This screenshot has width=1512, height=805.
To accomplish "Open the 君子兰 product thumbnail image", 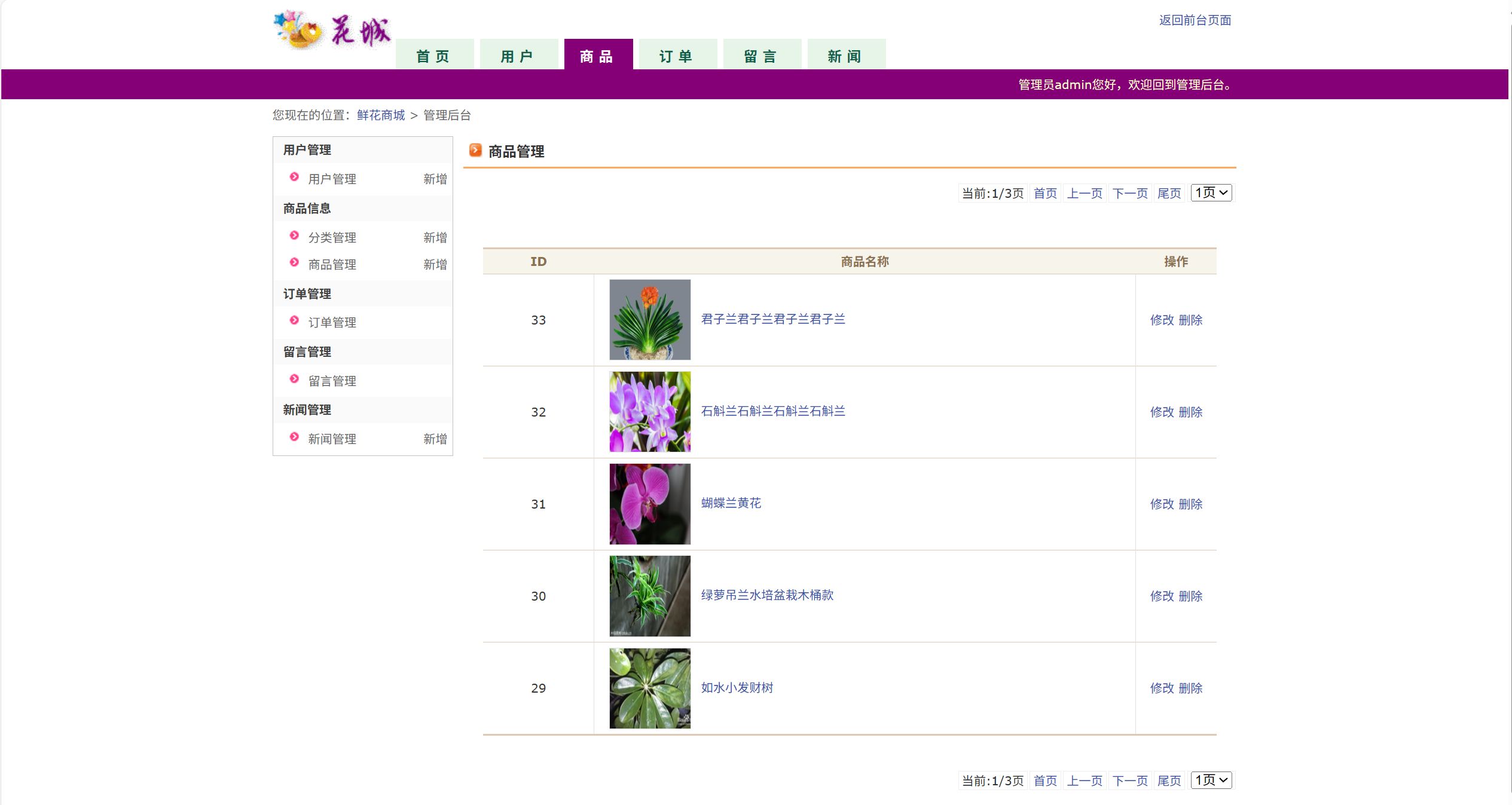I will 649,320.
